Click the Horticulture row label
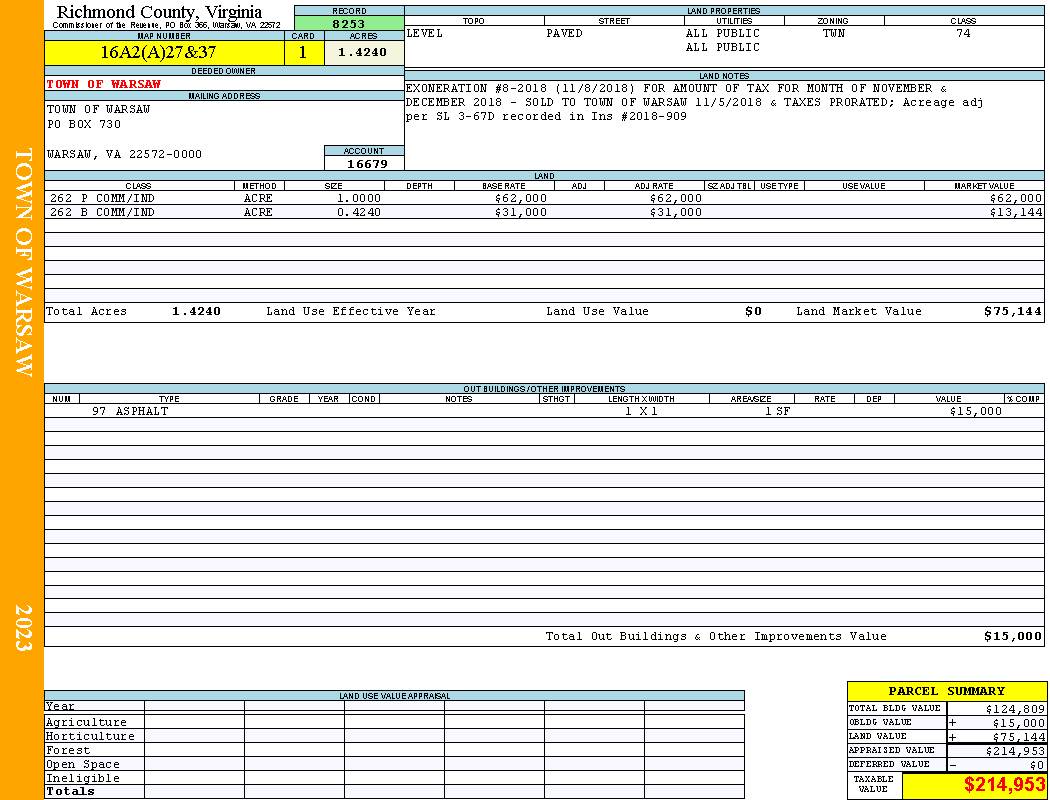This screenshot has height=800, width=1050. tap(90, 736)
